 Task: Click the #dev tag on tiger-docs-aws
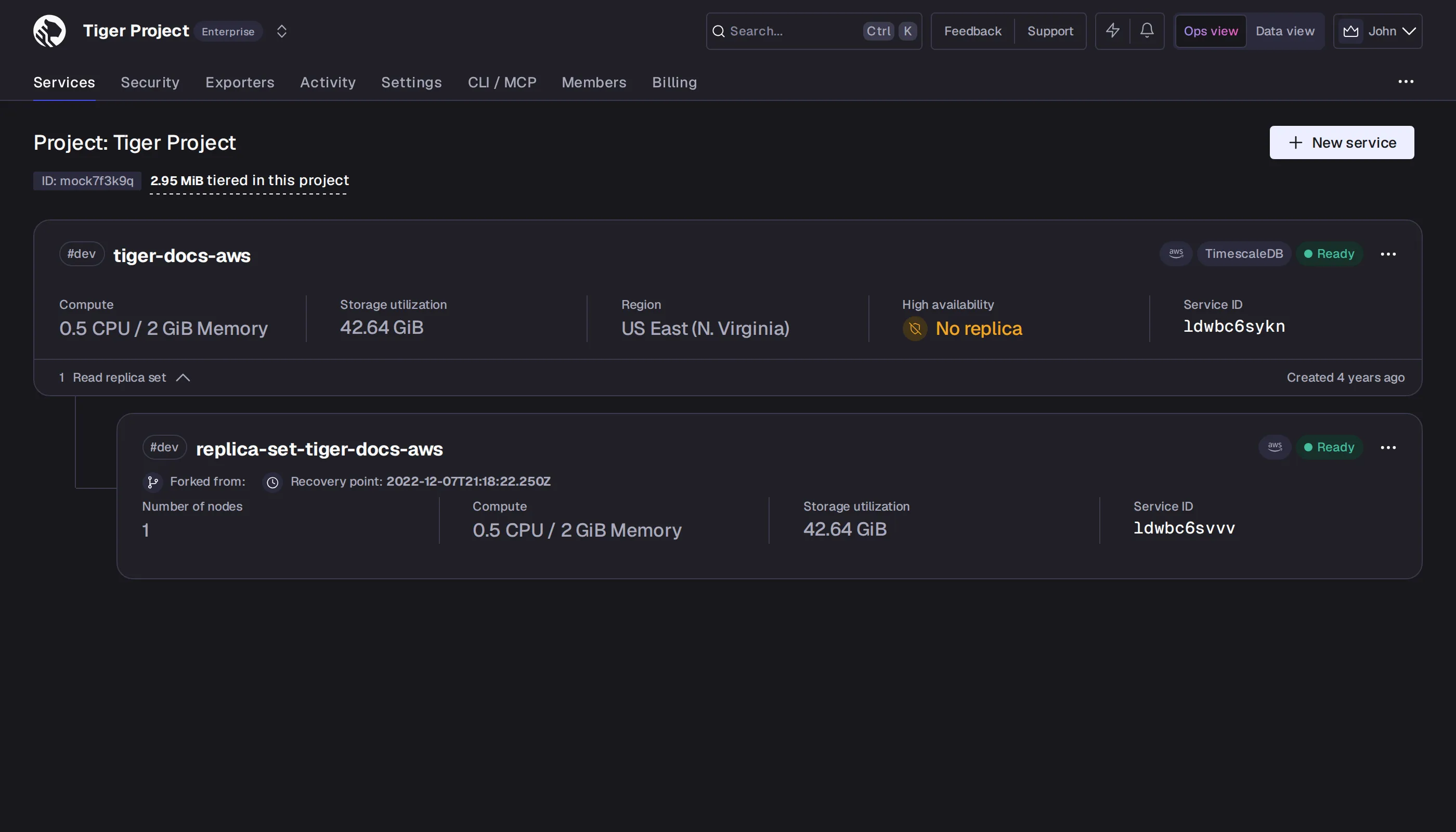pyautogui.click(x=81, y=254)
